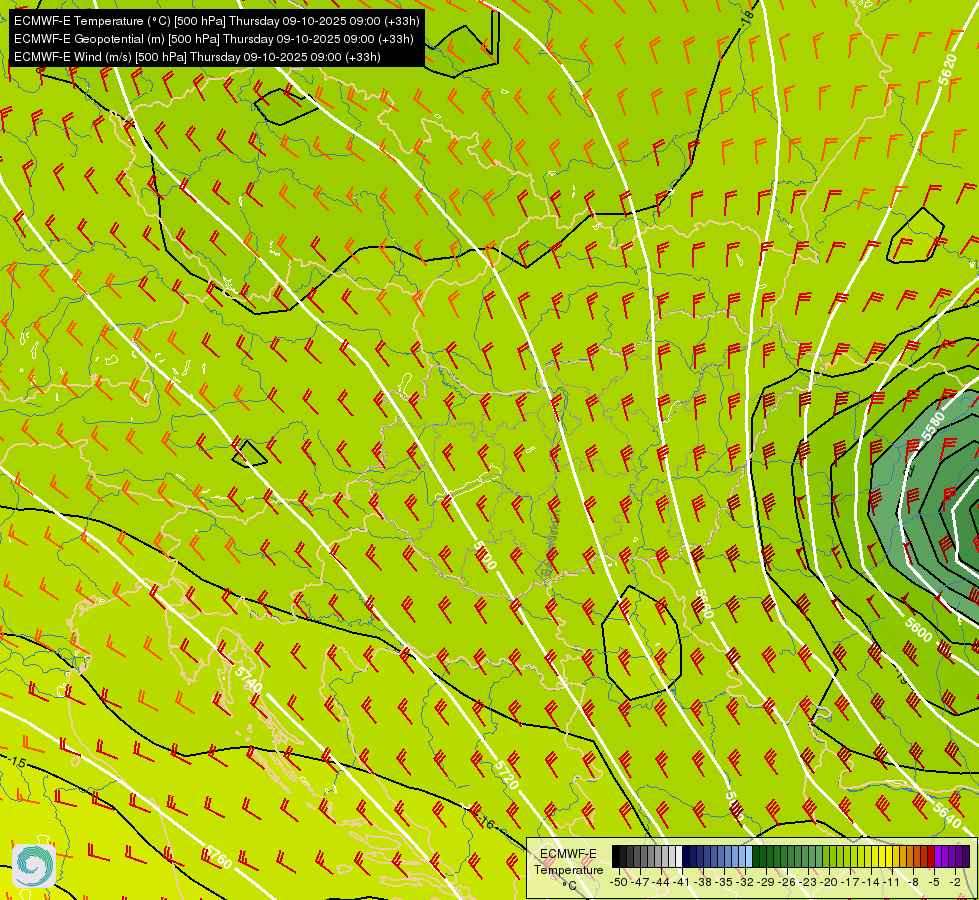
Task: Click the 5640 geopotential contour label
Action: [947, 815]
